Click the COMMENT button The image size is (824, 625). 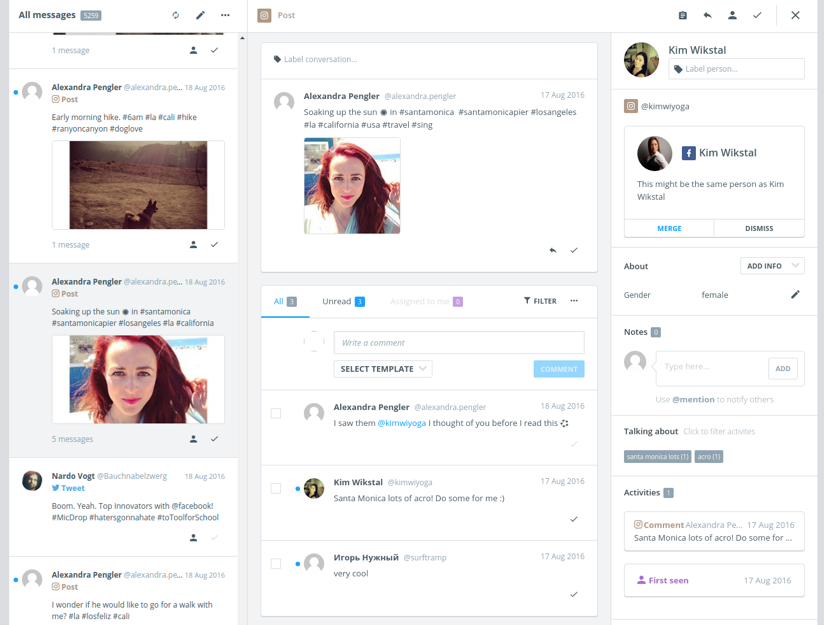559,369
